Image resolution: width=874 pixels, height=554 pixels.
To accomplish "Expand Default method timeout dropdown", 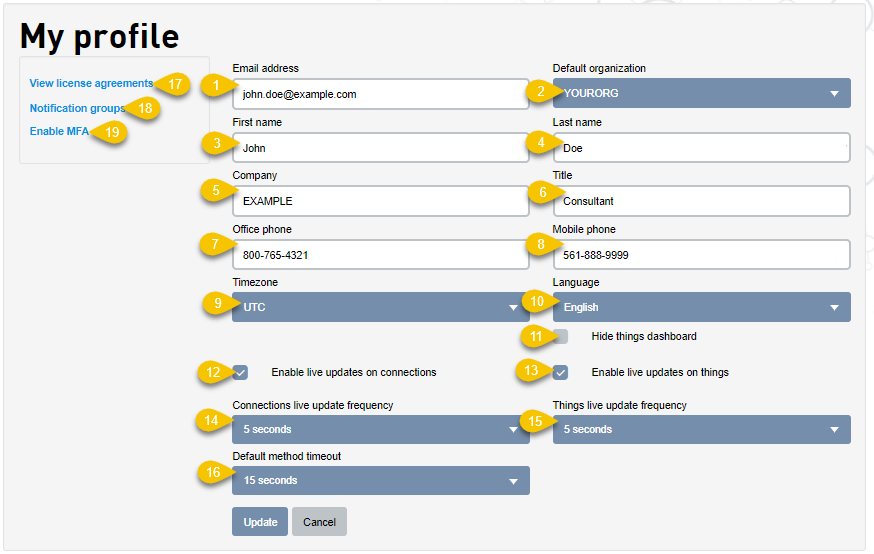I will point(381,480).
